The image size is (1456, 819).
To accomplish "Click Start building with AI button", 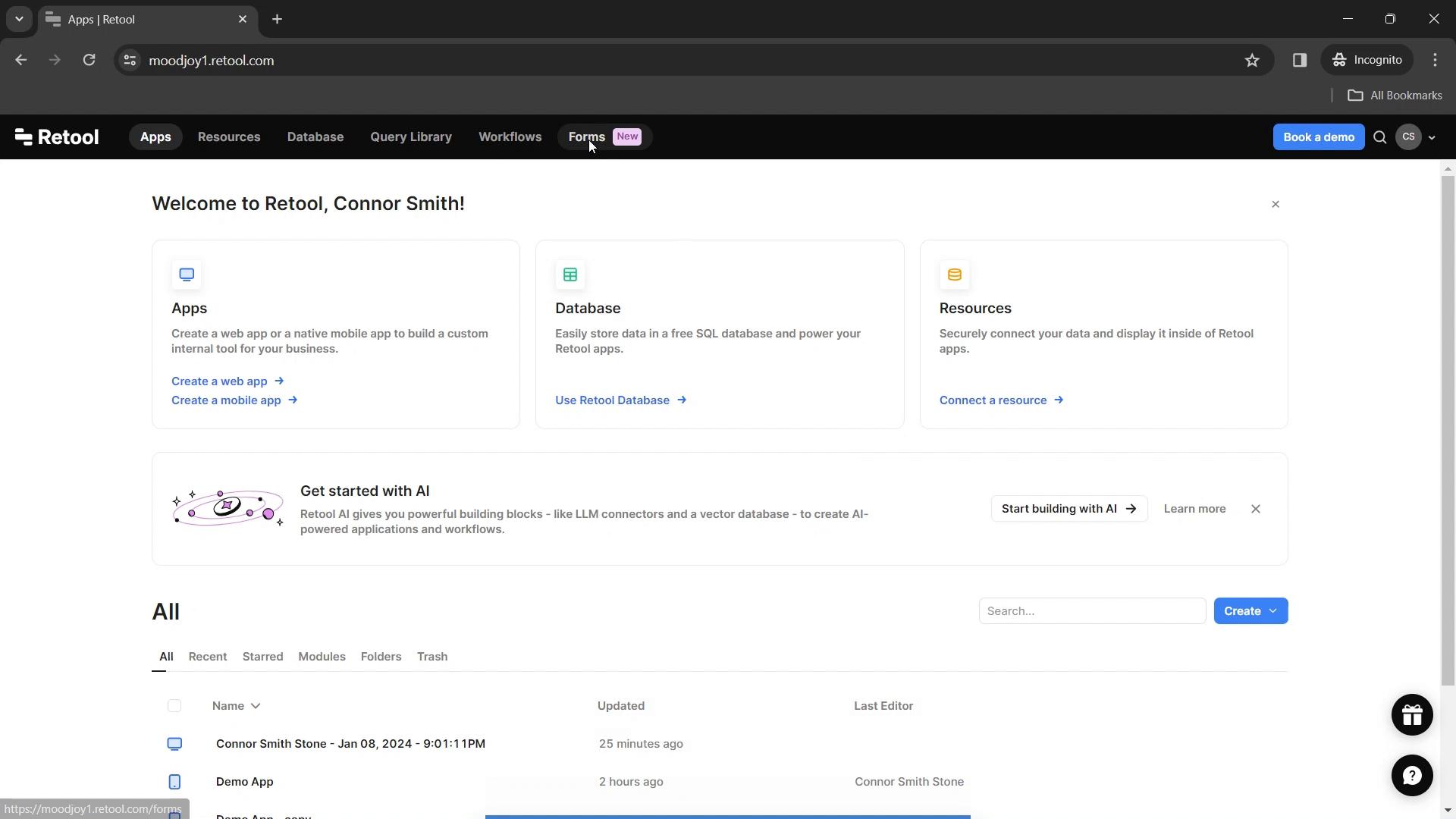I will click(1068, 508).
